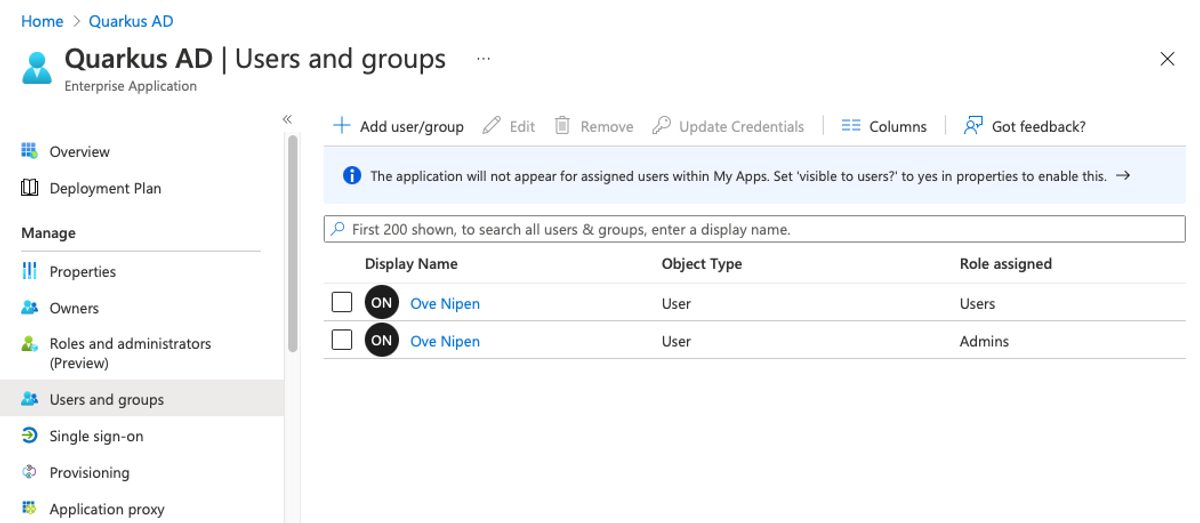Focus the users and groups search field
1200x523 pixels.
pyautogui.click(x=755, y=229)
